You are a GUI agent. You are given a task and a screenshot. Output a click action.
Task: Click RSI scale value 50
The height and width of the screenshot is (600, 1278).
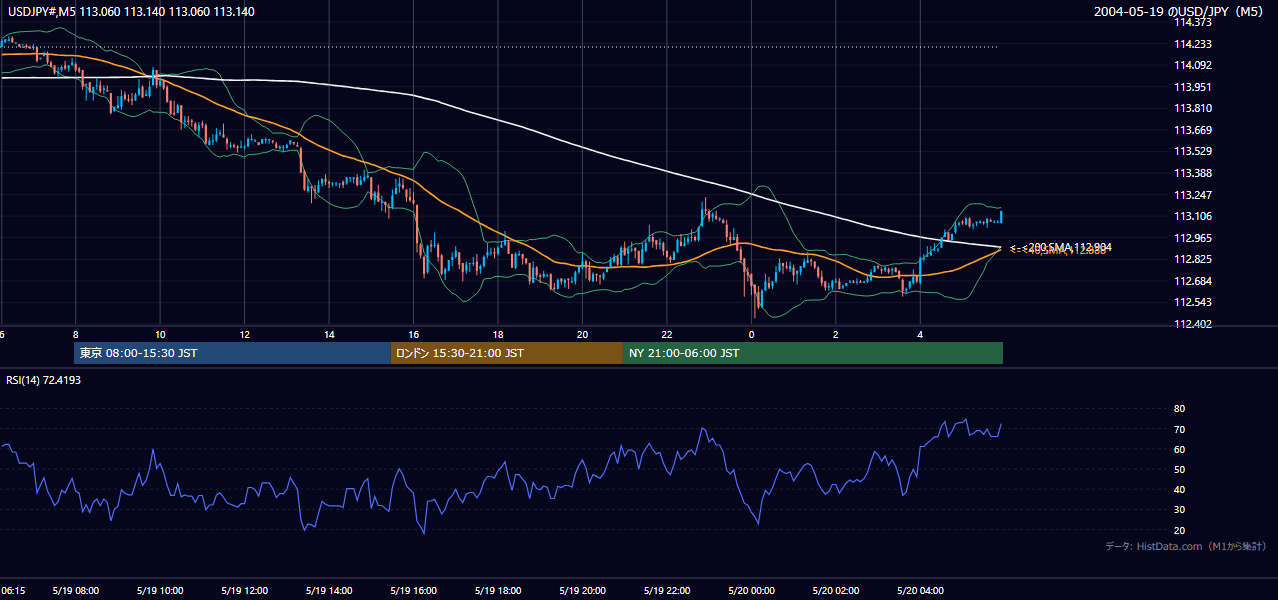click(x=1179, y=469)
